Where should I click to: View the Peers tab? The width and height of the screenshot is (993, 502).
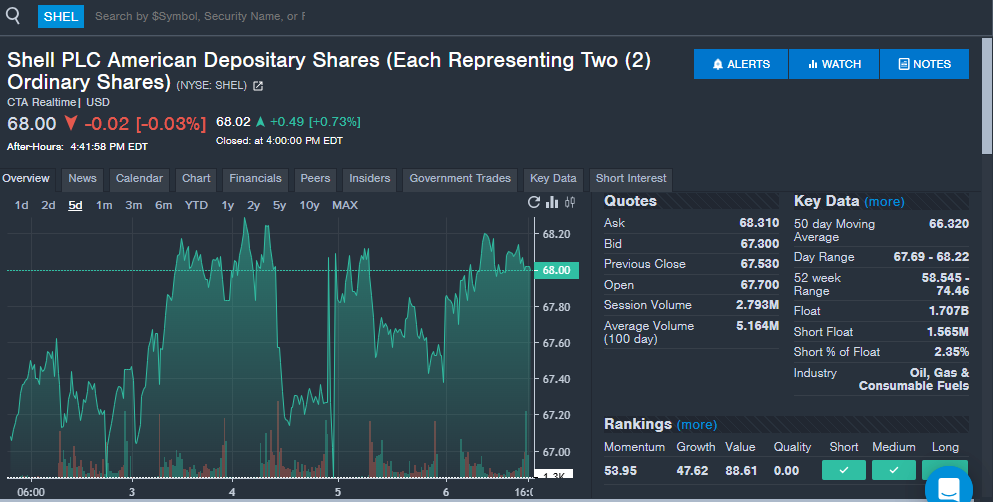315,179
